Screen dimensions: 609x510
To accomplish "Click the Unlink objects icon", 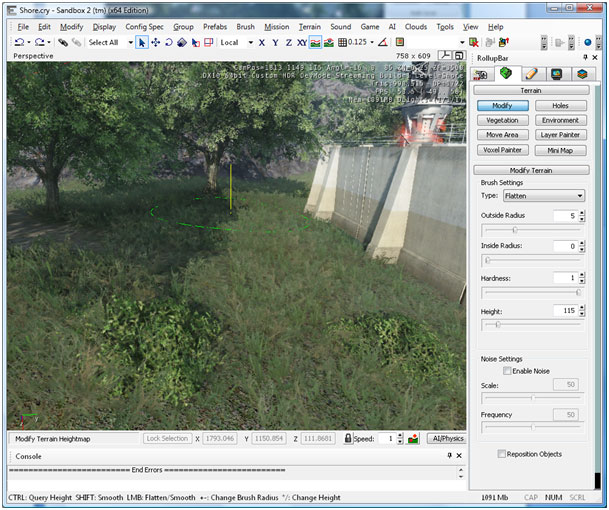I will (x=77, y=42).
